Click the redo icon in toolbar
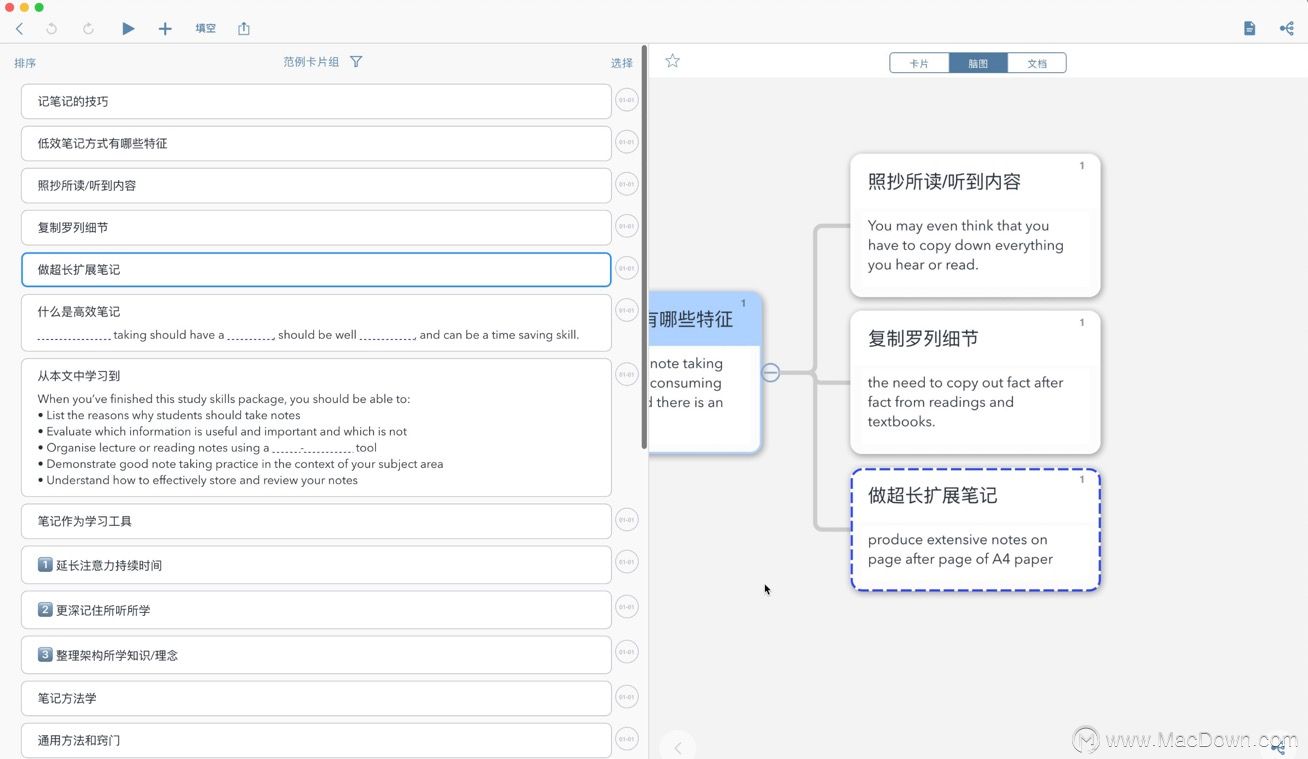Image resolution: width=1308 pixels, height=759 pixels. point(88,29)
